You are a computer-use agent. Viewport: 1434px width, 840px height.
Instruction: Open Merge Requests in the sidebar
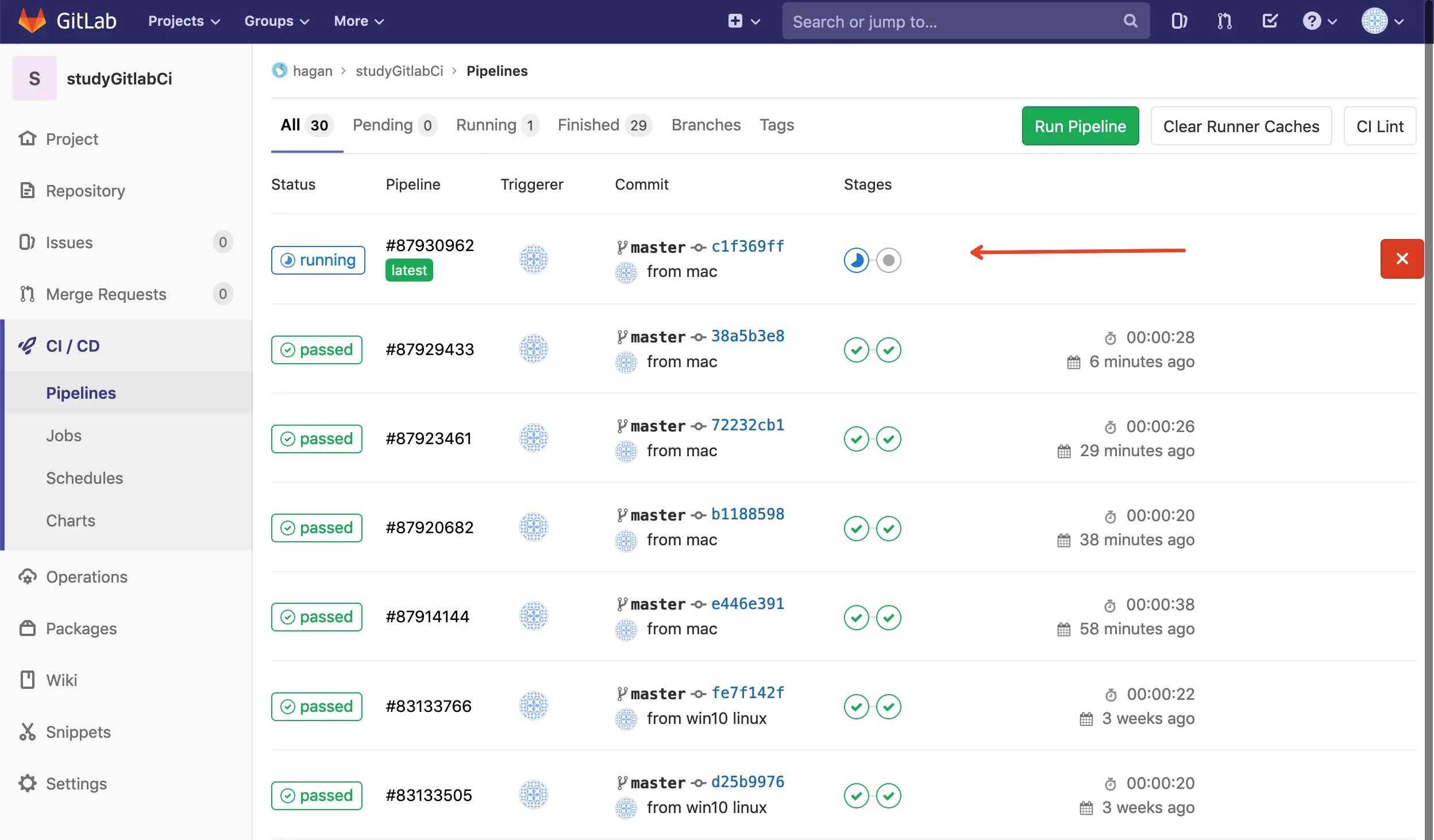tap(126, 294)
